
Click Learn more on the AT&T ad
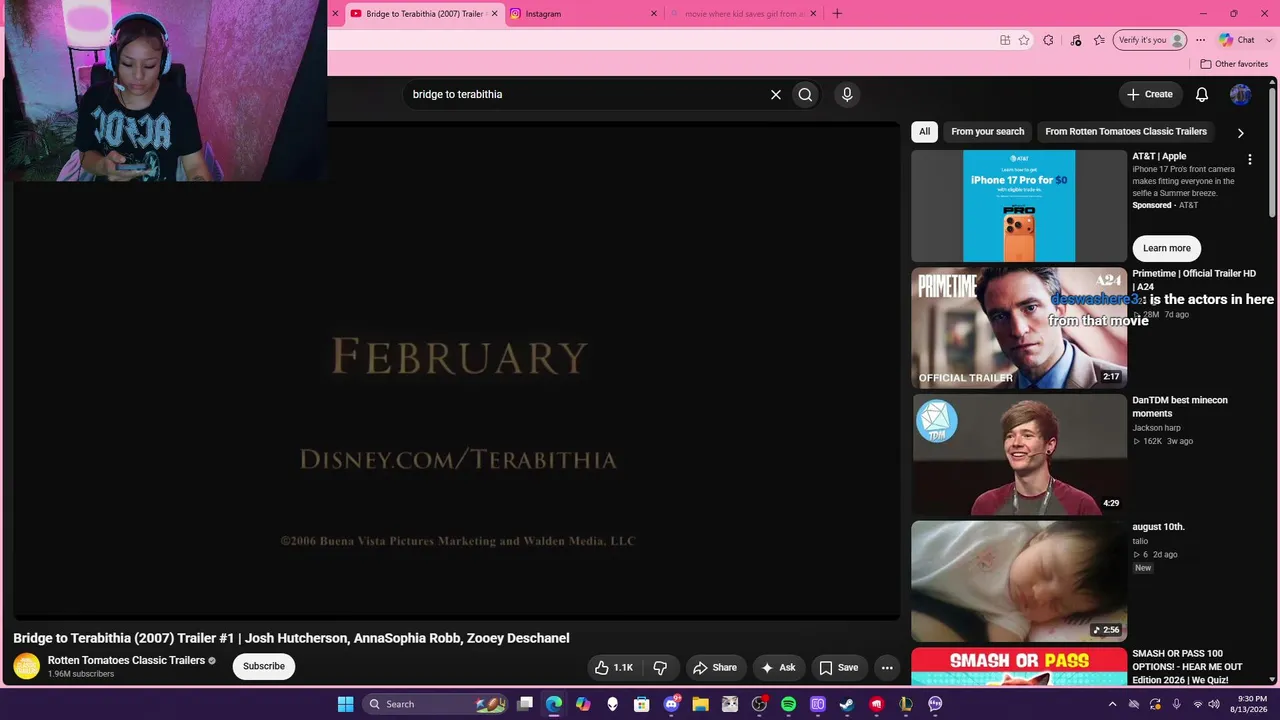(x=1166, y=248)
